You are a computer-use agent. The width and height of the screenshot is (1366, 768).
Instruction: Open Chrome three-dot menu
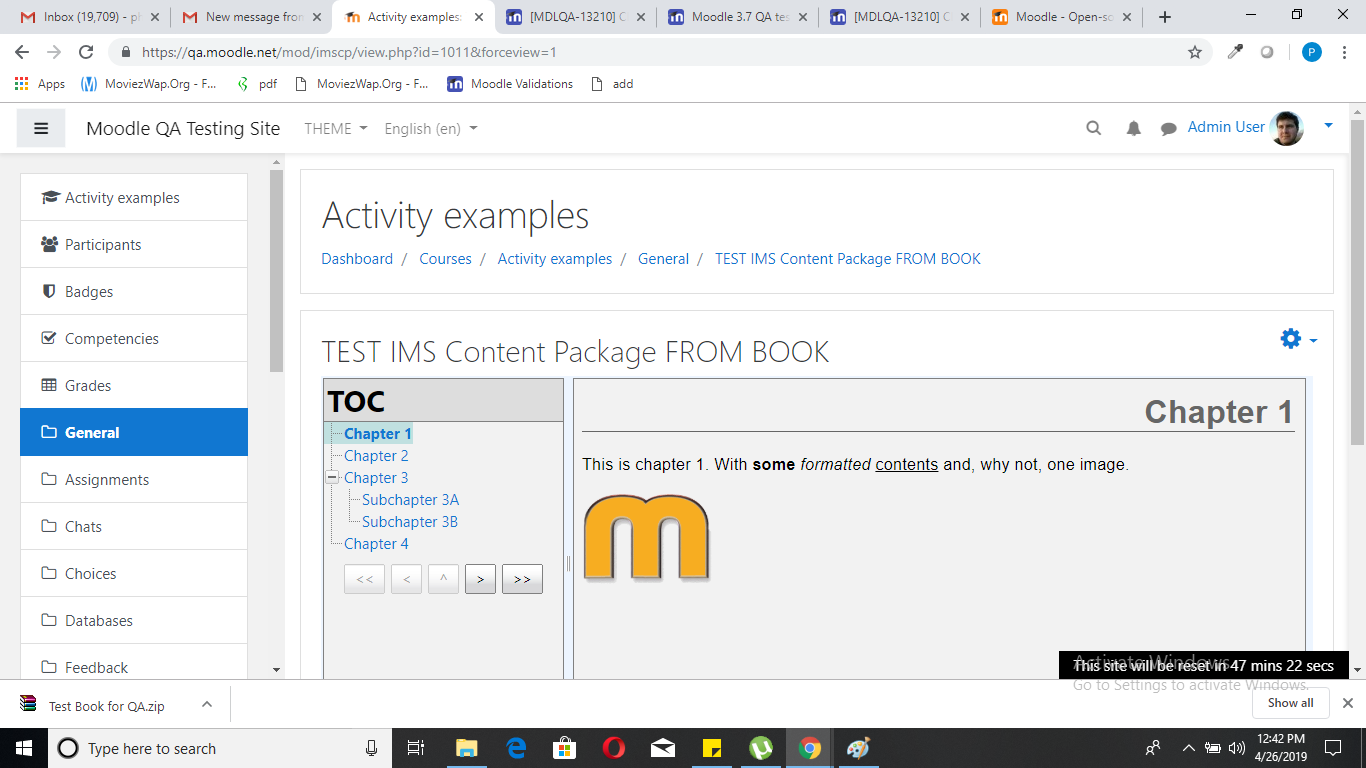pos(1346,52)
